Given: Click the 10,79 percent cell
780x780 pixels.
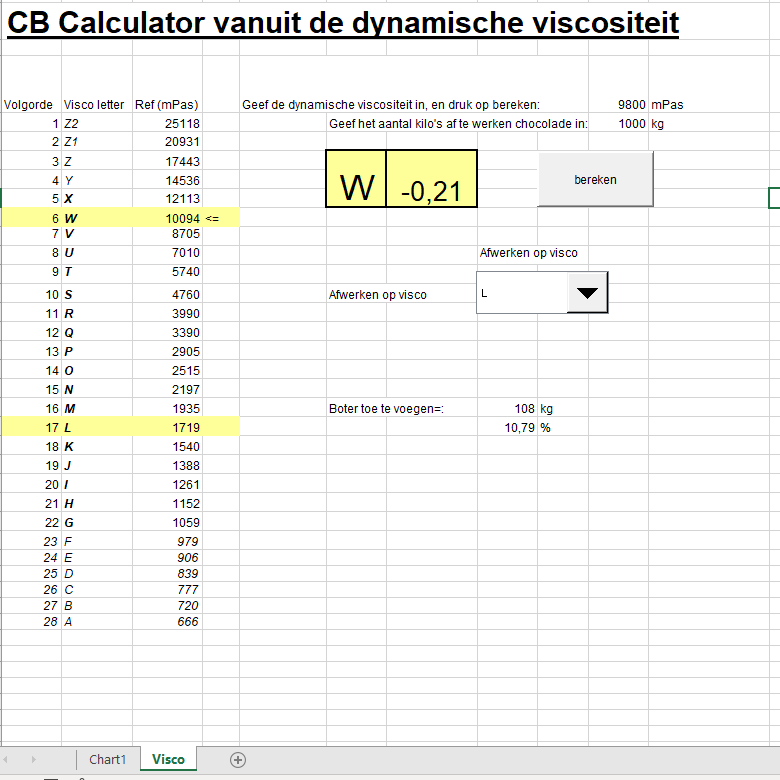Looking at the screenshot, I should [507, 428].
